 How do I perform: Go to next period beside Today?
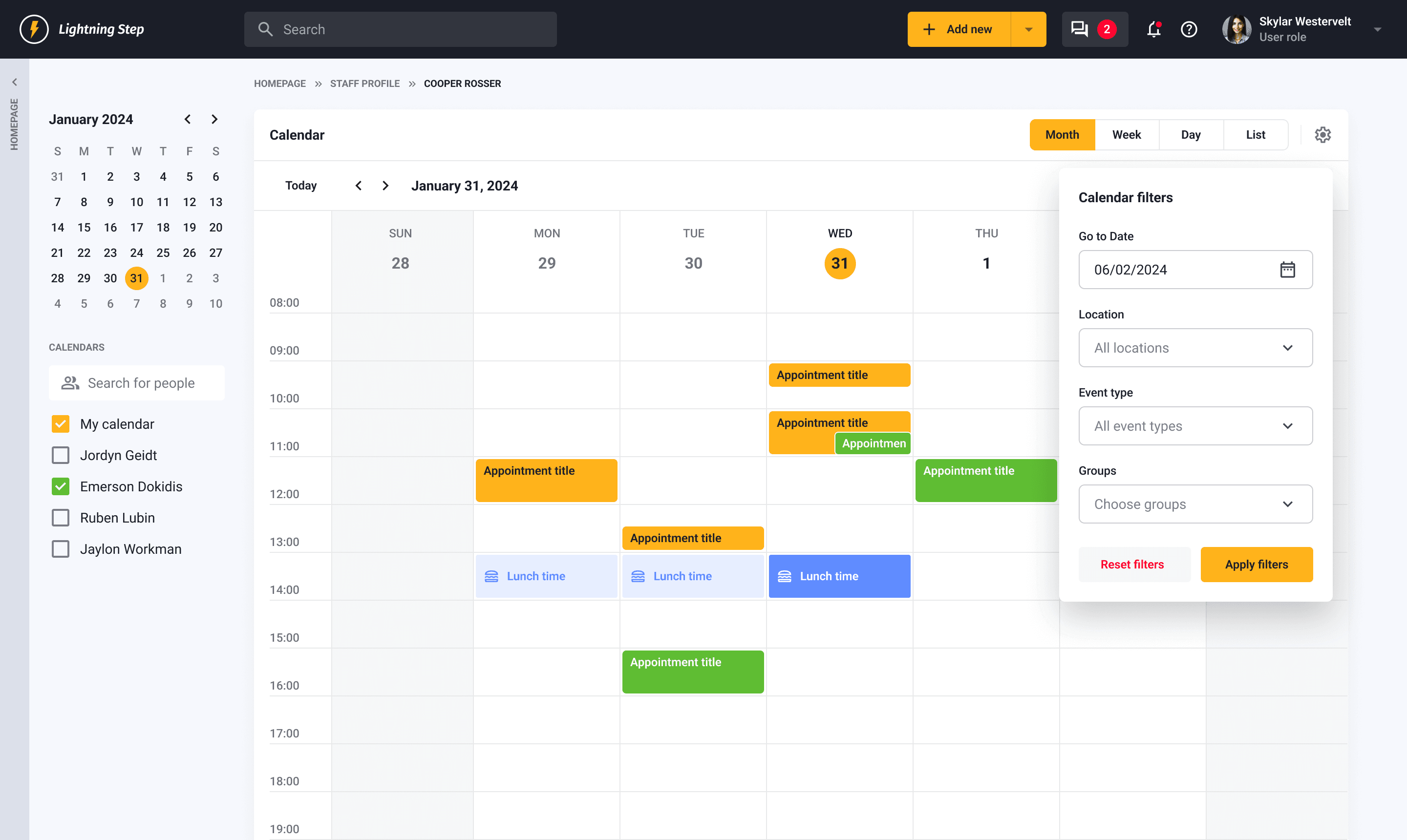point(385,186)
